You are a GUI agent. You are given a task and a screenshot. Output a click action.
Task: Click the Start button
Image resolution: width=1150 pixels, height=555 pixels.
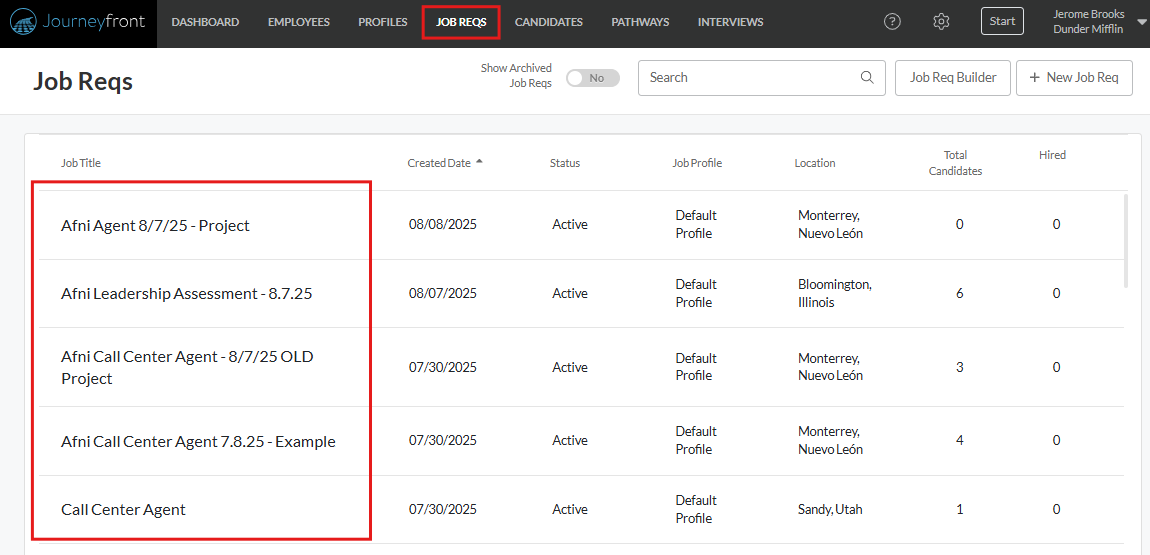tap(1003, 21)
